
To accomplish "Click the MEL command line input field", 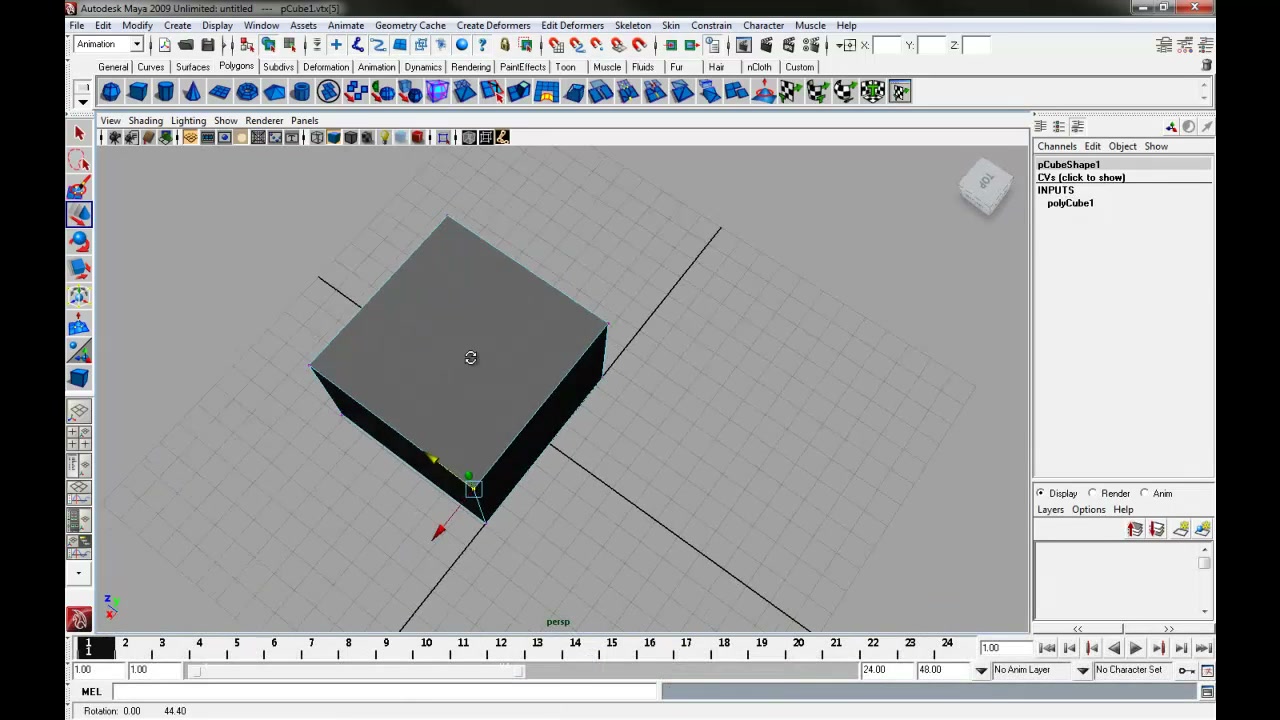I will pyautogui.click(x=385, y=691).
